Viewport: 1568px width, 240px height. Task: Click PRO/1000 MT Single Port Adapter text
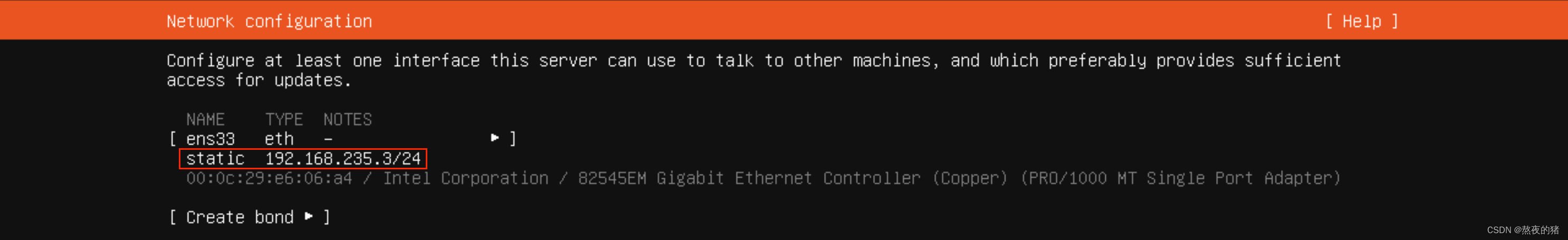(1180, 178)
